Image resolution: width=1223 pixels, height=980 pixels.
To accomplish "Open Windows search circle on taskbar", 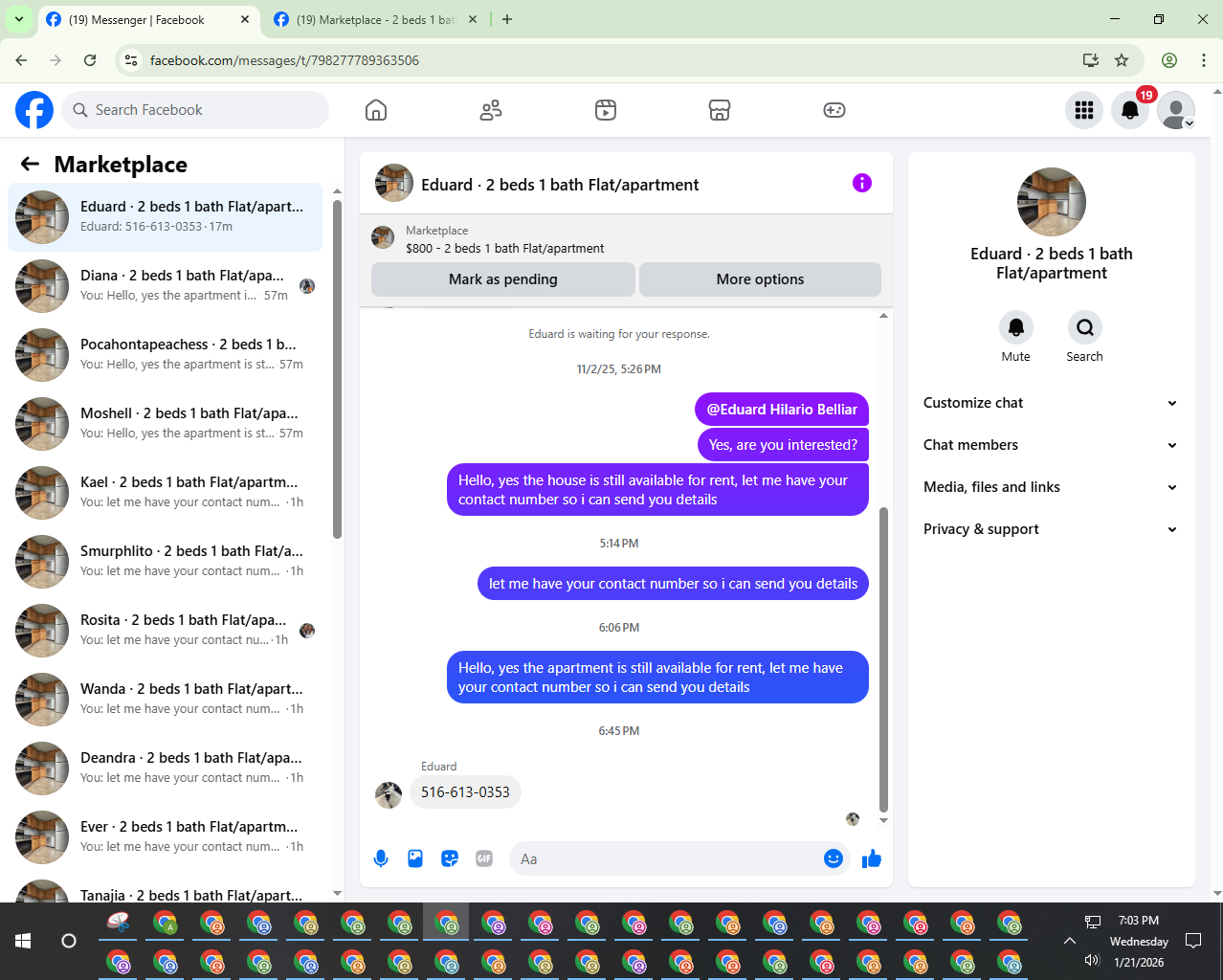I will coord(69,941).
